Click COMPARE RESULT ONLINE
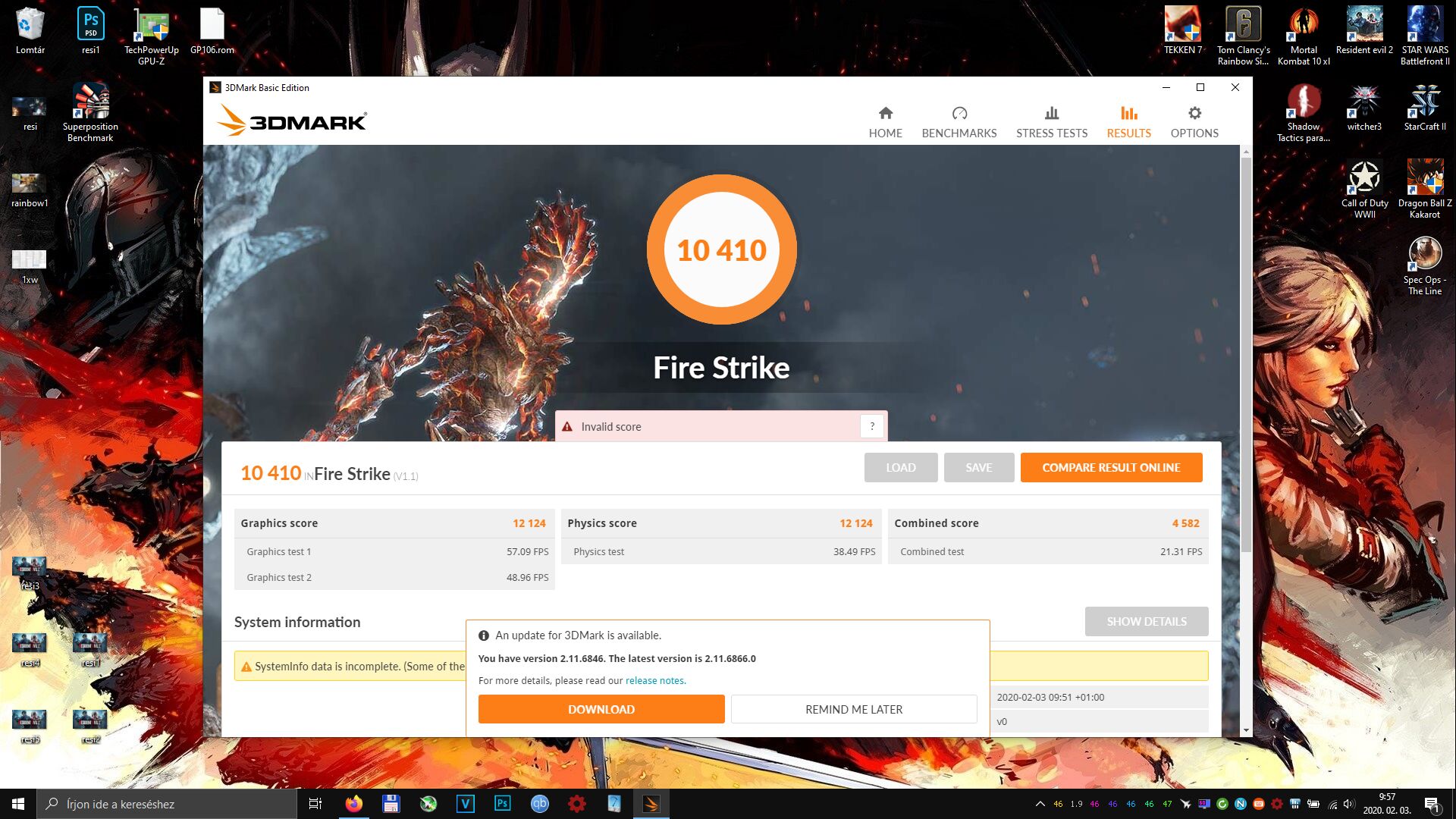 point(1111,467)
